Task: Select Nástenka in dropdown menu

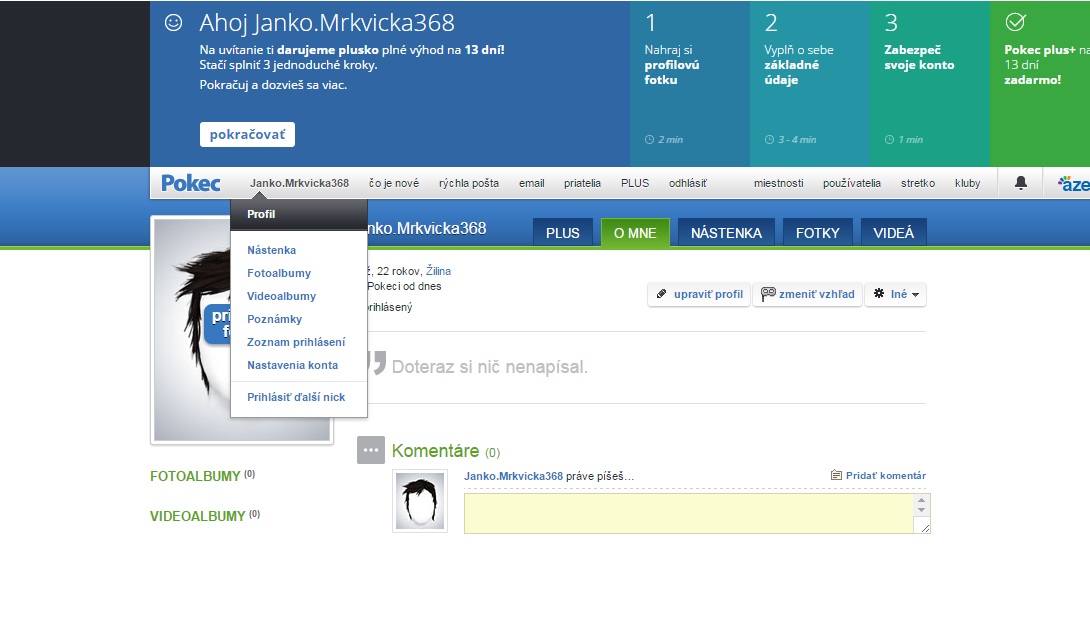Action: [x=271, y=250]
